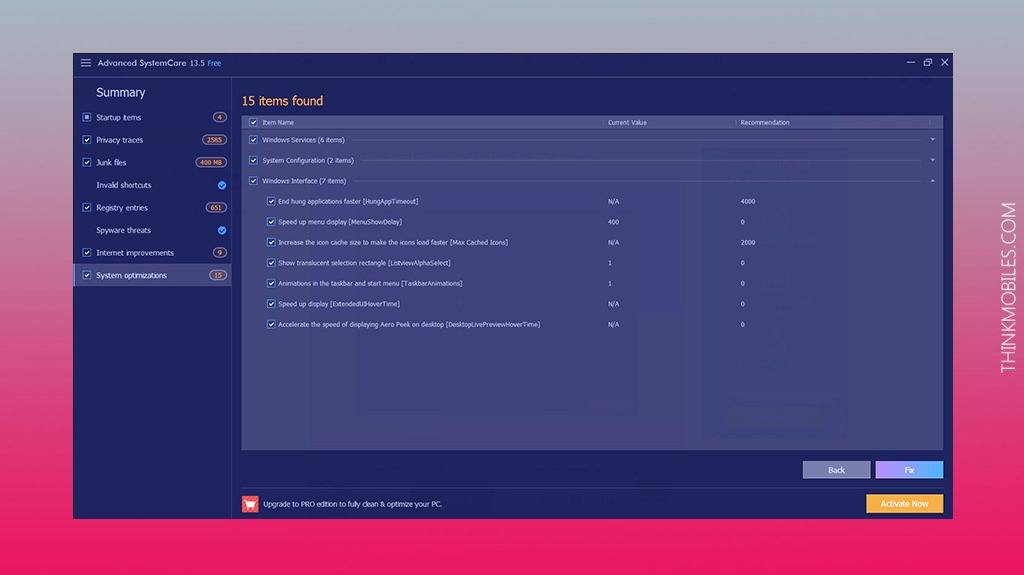Select the System Configuration (2 items) row text
Image resolution: width=1024 pixels, height=575 pixels.
coord(308,160)
